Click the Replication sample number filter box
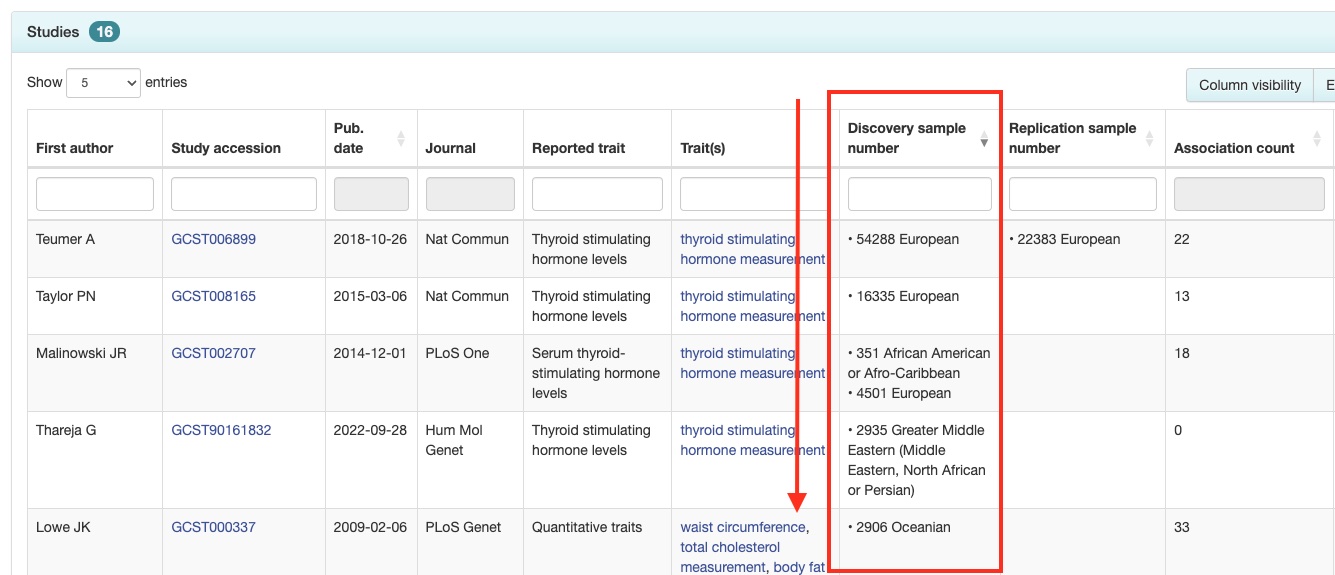The width and height of the screenshot is (1335, 575). 1083,194
